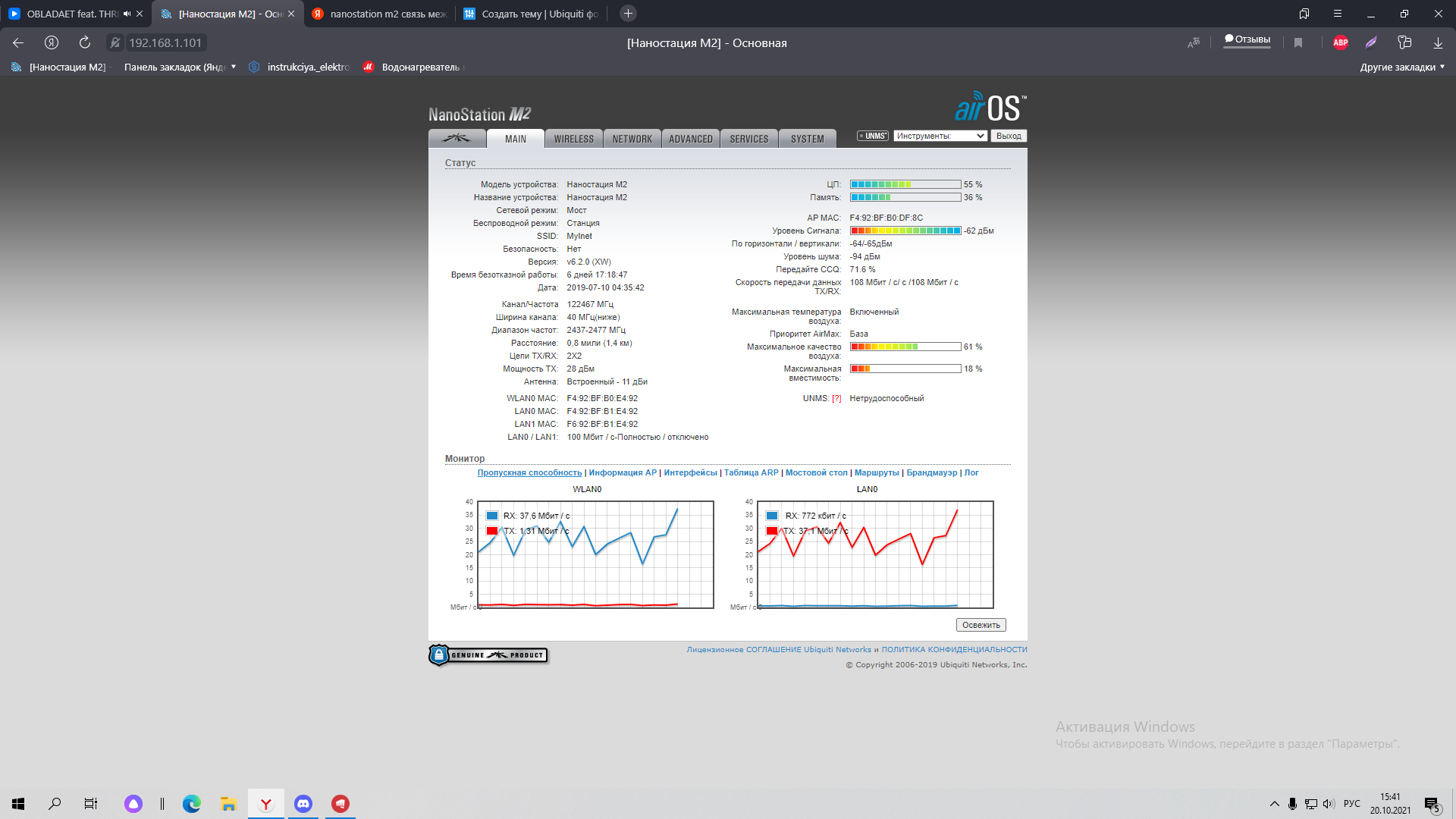The width and height of the screenshot is (1456, 819).
Task: Click the address bar 192.168.1.101
Action: pyautogui.click(x=165, y=43)
